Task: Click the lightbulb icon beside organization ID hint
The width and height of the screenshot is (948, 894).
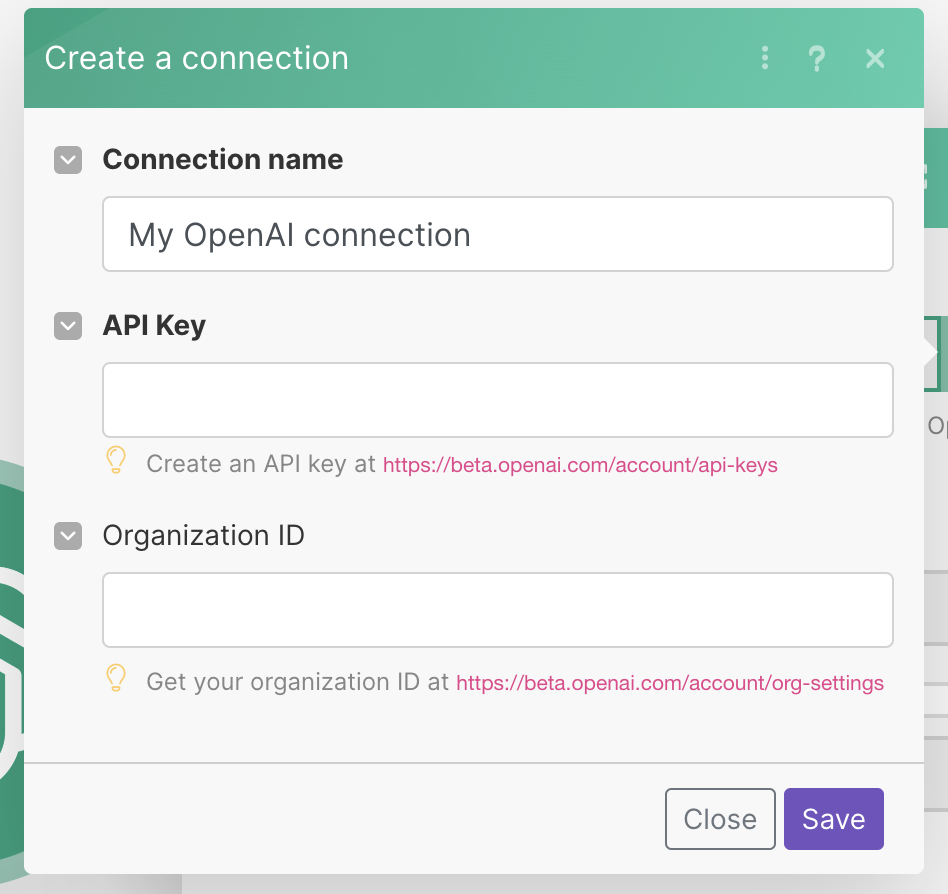Action: [x=117, y=679]
